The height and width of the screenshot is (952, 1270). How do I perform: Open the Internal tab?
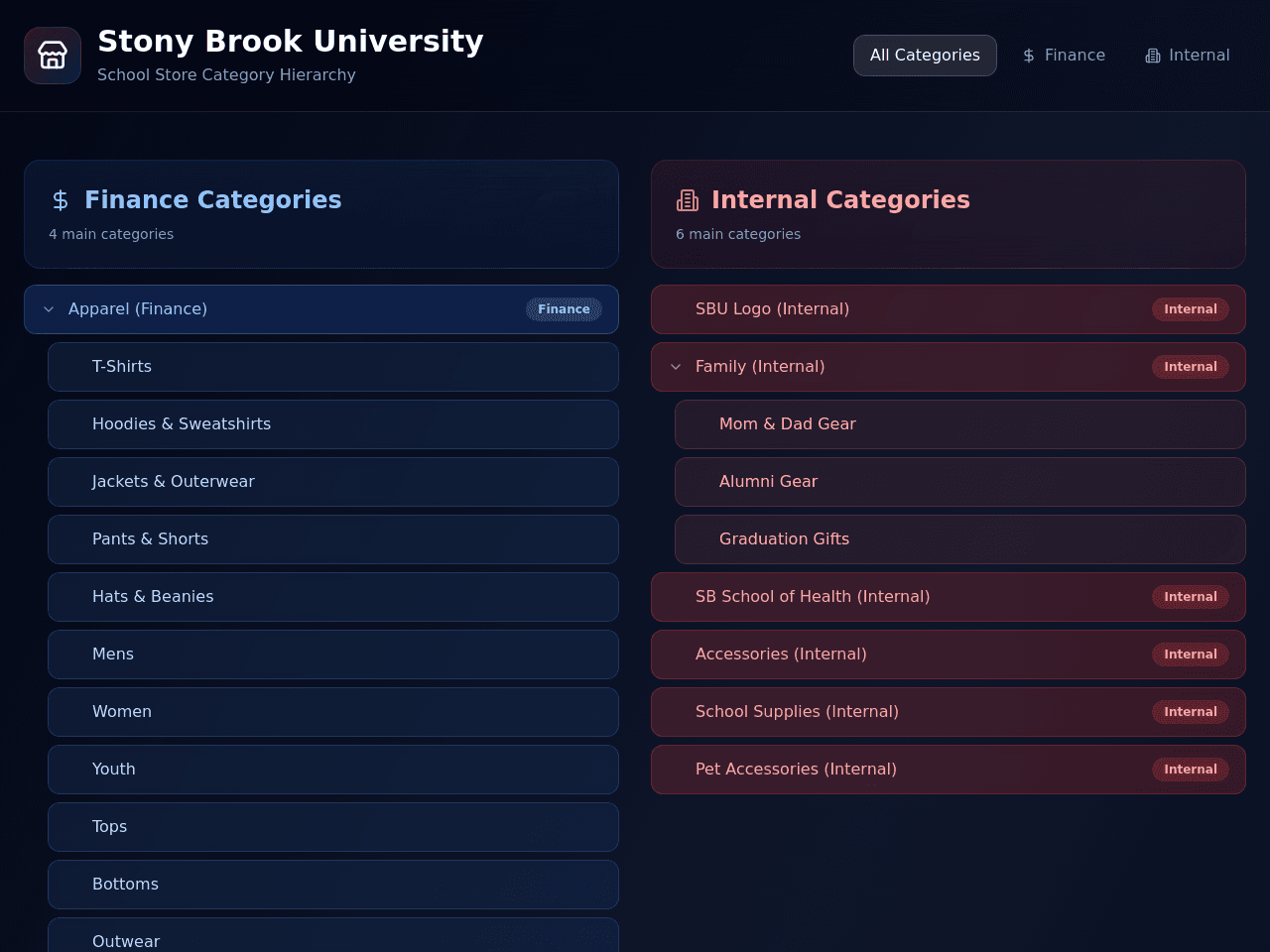(1188, 56)
